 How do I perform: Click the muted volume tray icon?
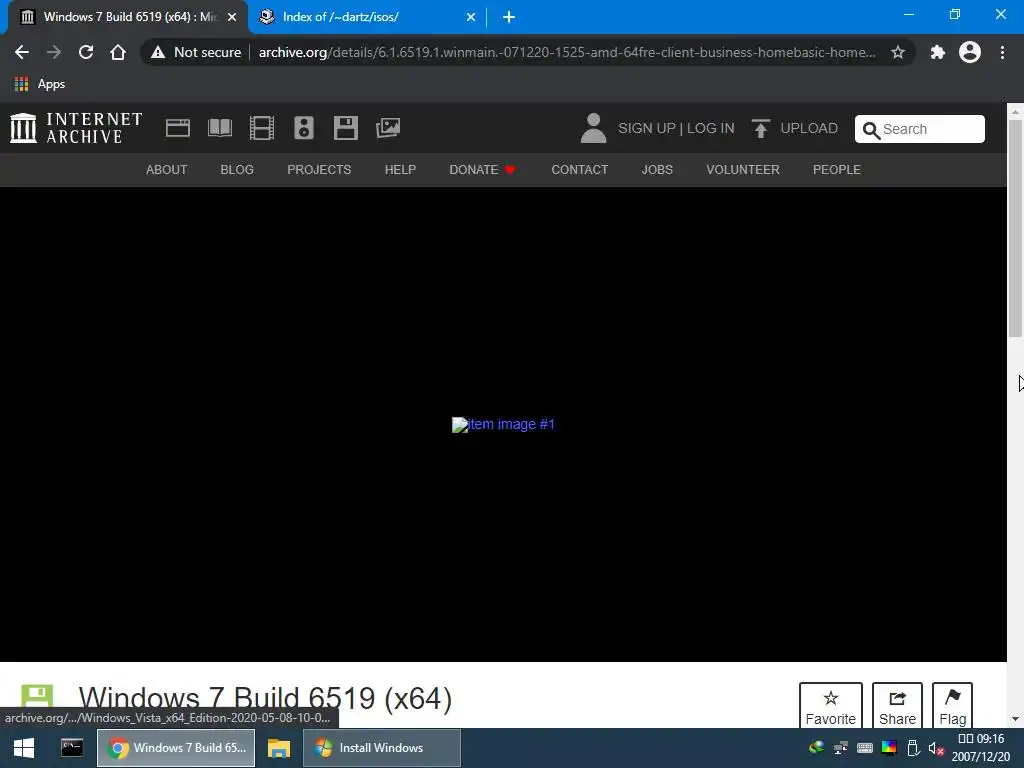tap(936, 748)
